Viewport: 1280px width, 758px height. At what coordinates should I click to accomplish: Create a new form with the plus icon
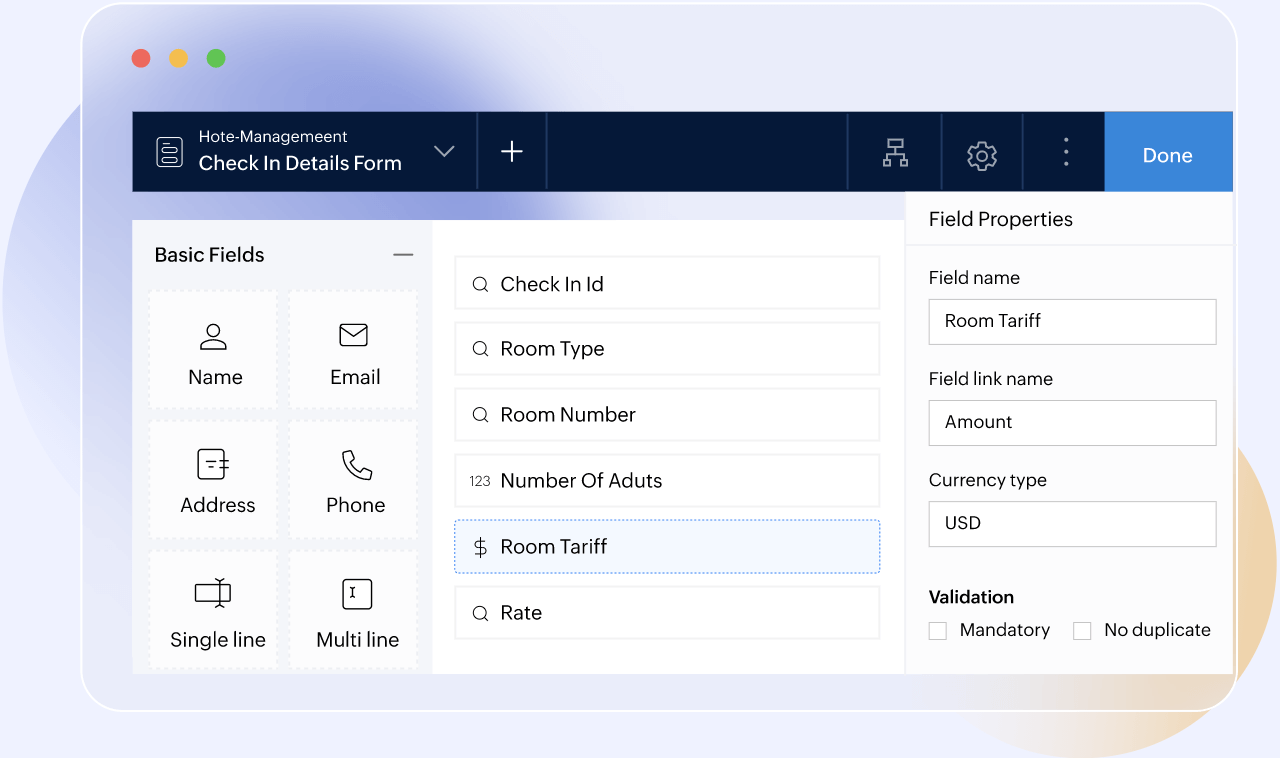pos(511,151)
